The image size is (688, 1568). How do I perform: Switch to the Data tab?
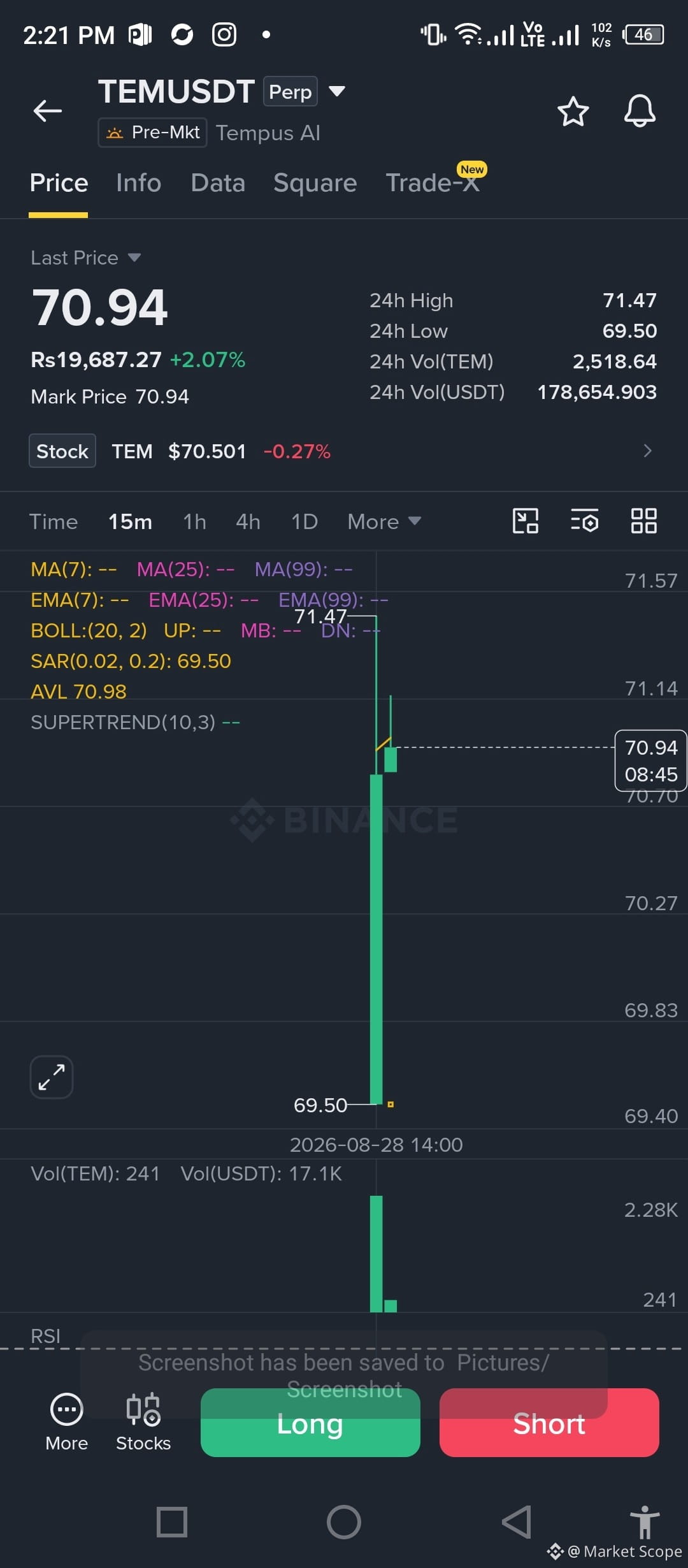click(x=218, y=183)
